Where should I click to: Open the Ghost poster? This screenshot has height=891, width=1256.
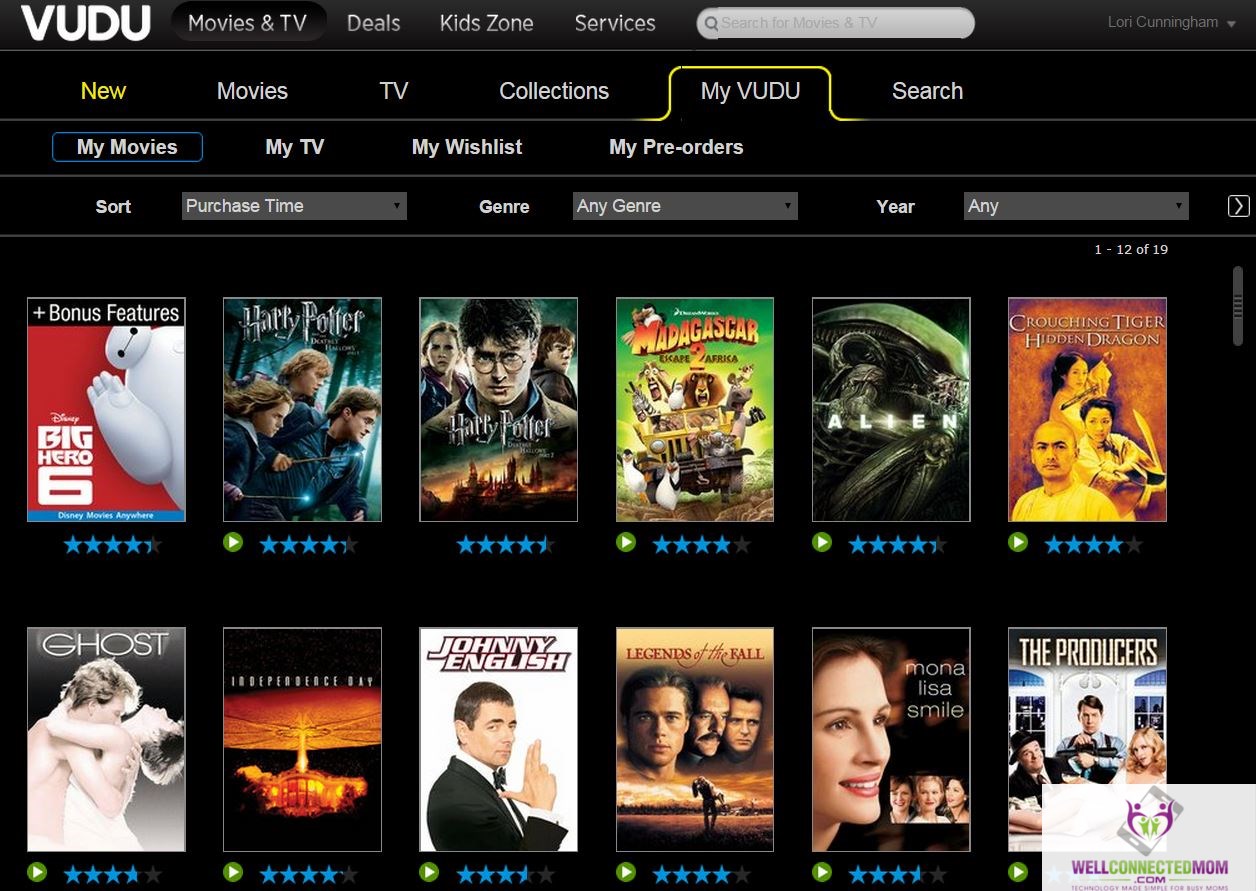106,740
